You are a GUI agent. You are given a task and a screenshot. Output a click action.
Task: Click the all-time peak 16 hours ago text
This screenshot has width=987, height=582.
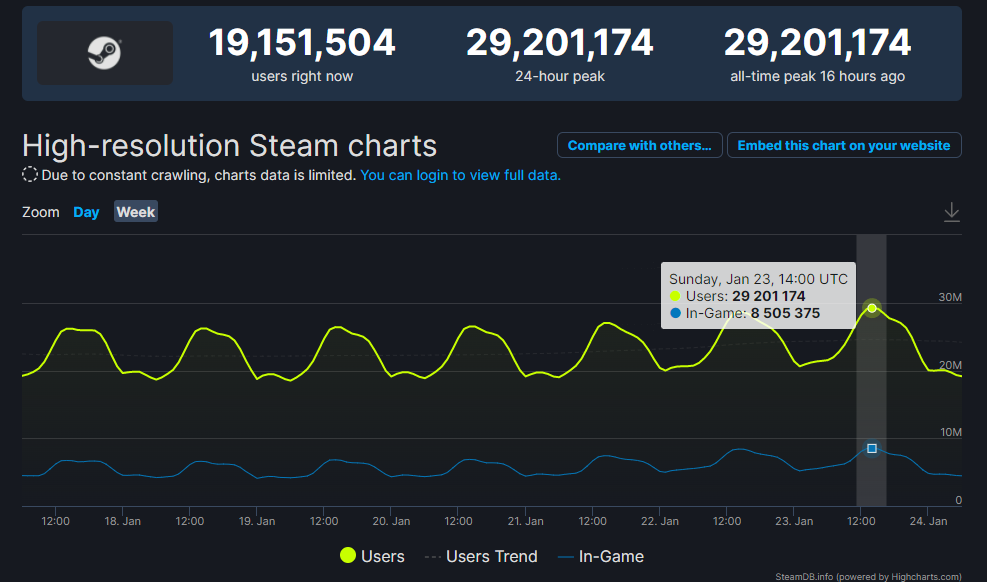click(818, 76)
